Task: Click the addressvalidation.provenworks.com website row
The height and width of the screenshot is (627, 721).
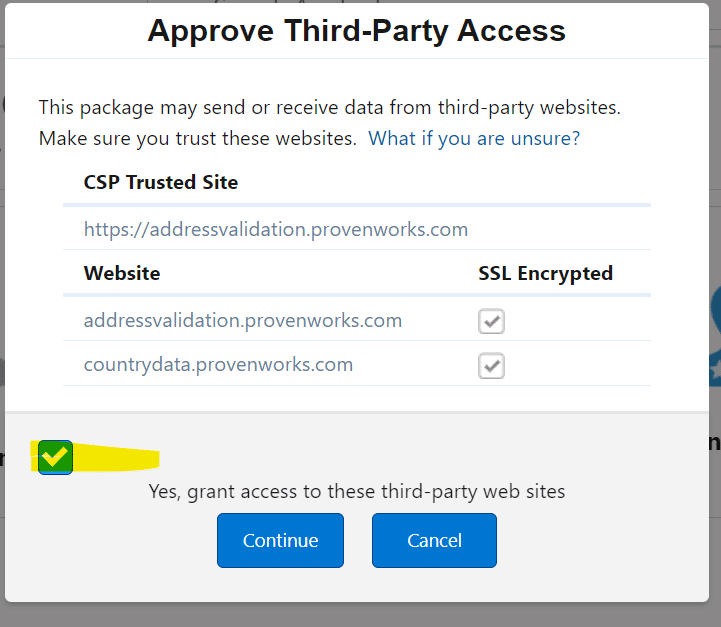Action: click(243, 321)
